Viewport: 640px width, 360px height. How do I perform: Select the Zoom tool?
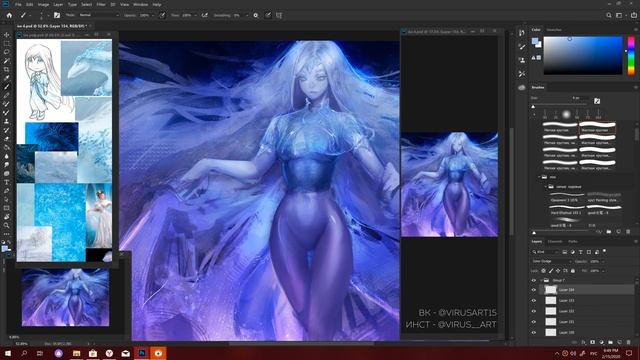coord(7,225)
